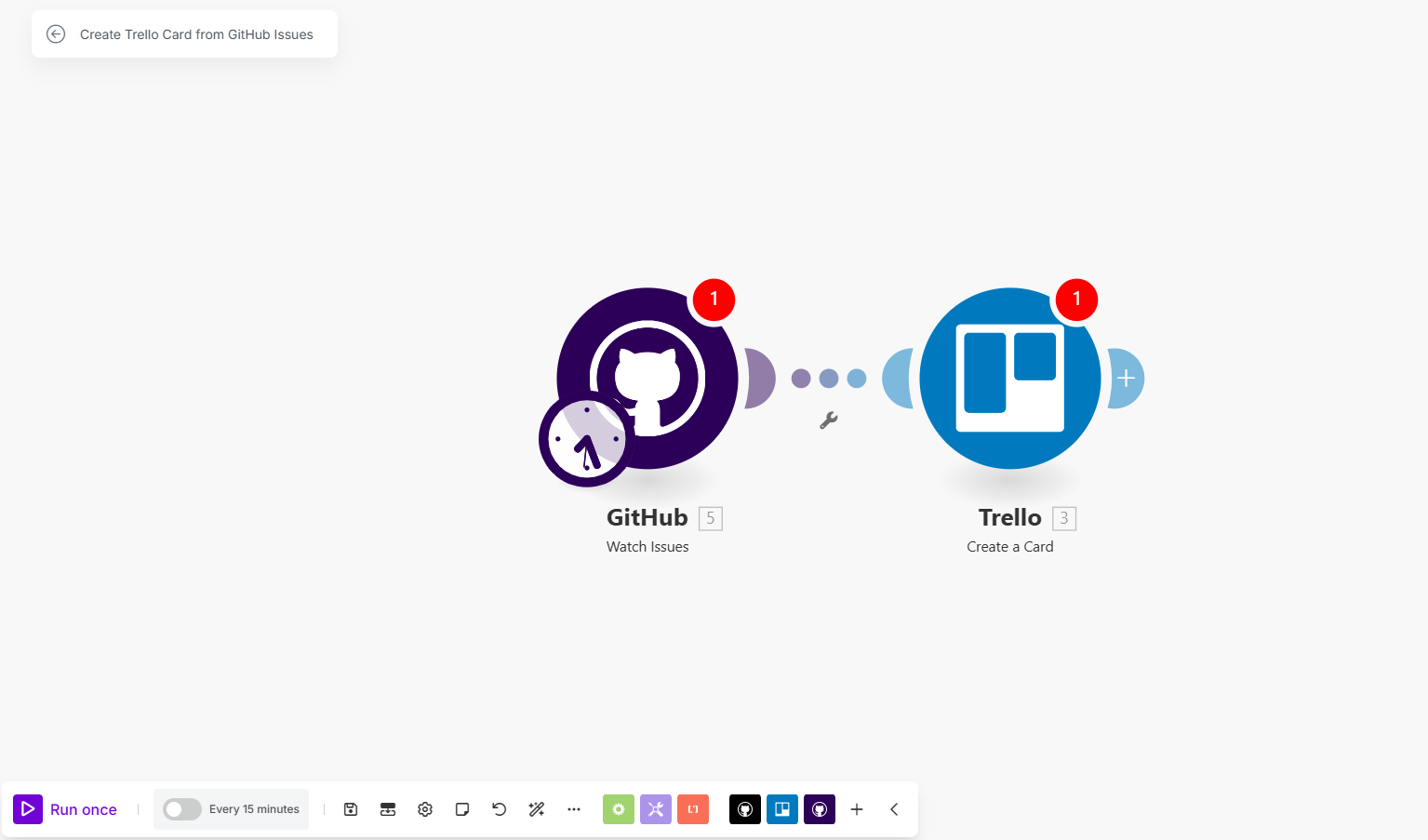Add a favorite app with plus icon
The width and height of the screenshot is (1428, 840).
pyautogui.click(x=857, y=809)
